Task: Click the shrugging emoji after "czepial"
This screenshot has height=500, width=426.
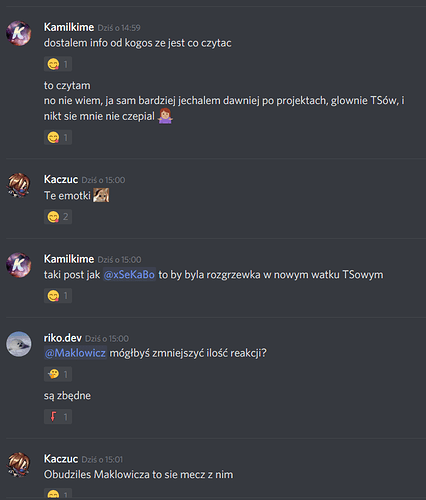Action: coord(165,116)
